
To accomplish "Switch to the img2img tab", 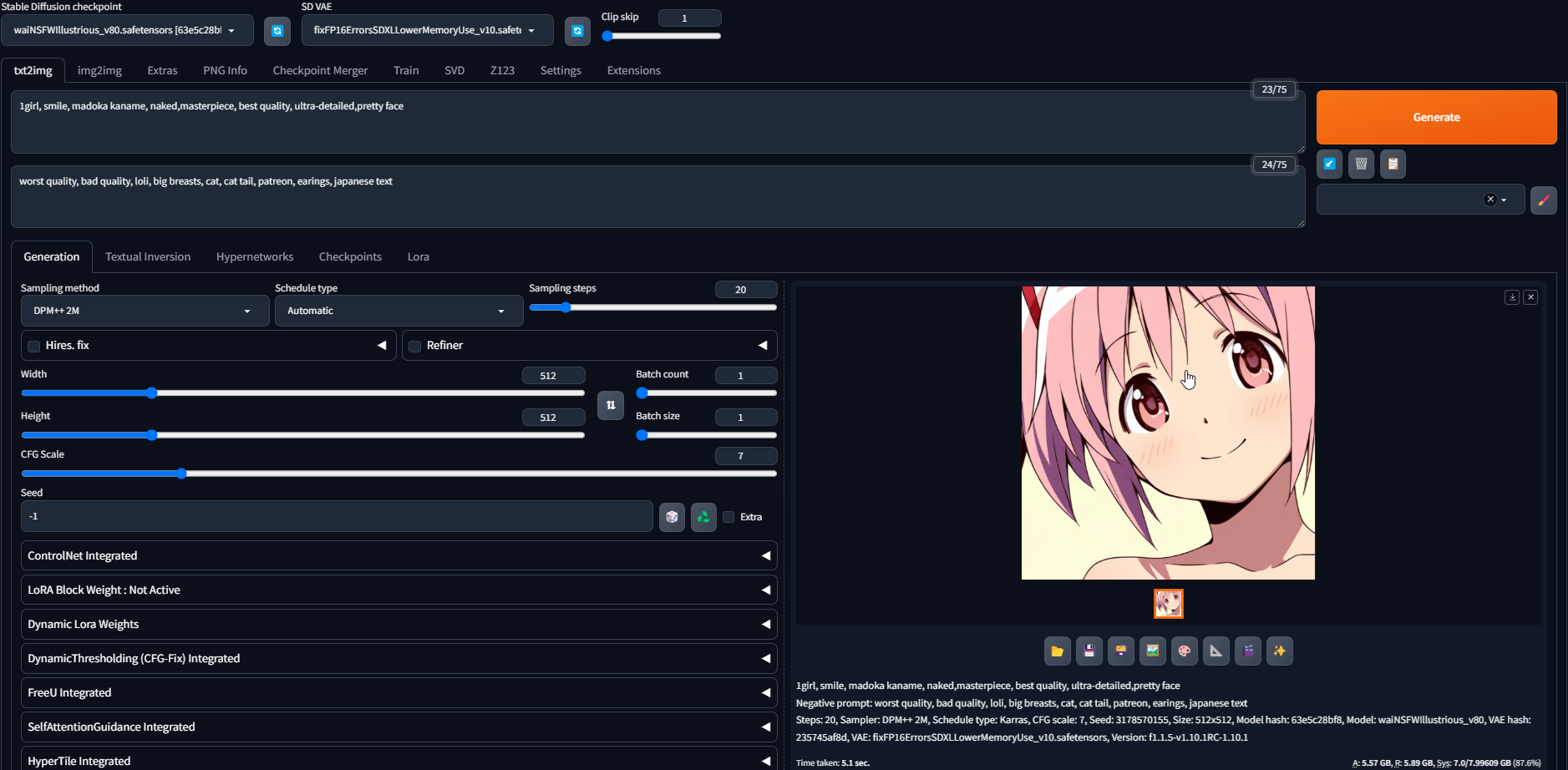I will [x=99, y=70].
